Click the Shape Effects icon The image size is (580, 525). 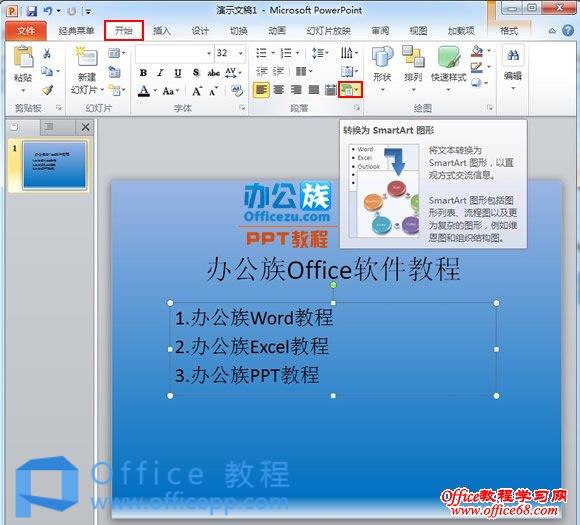477,83
